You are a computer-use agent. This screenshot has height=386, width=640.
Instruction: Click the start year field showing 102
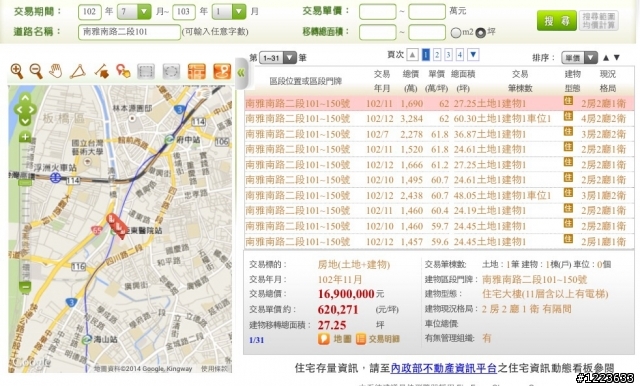(89, 11)
